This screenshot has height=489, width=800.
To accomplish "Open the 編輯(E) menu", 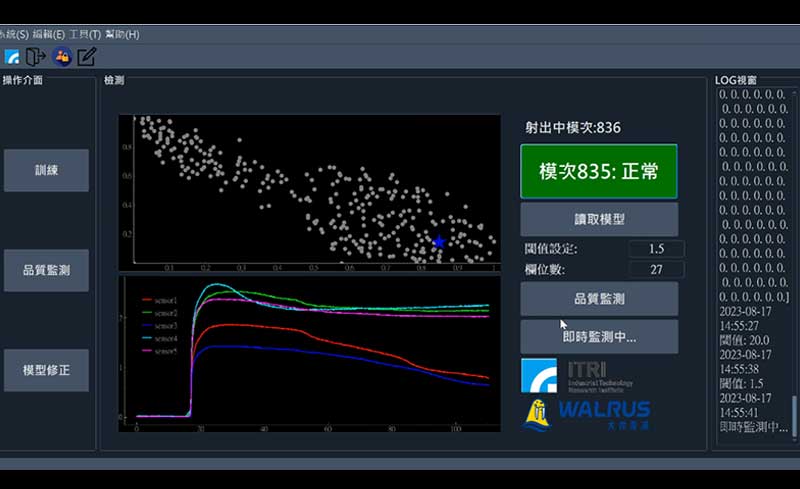I will click(x=48, y=34).
